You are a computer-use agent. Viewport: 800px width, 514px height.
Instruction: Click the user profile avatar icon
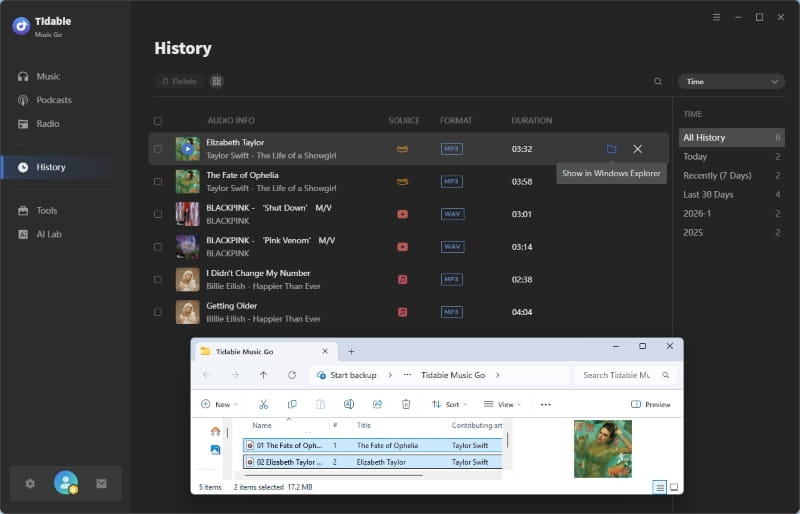pos(66,483)
